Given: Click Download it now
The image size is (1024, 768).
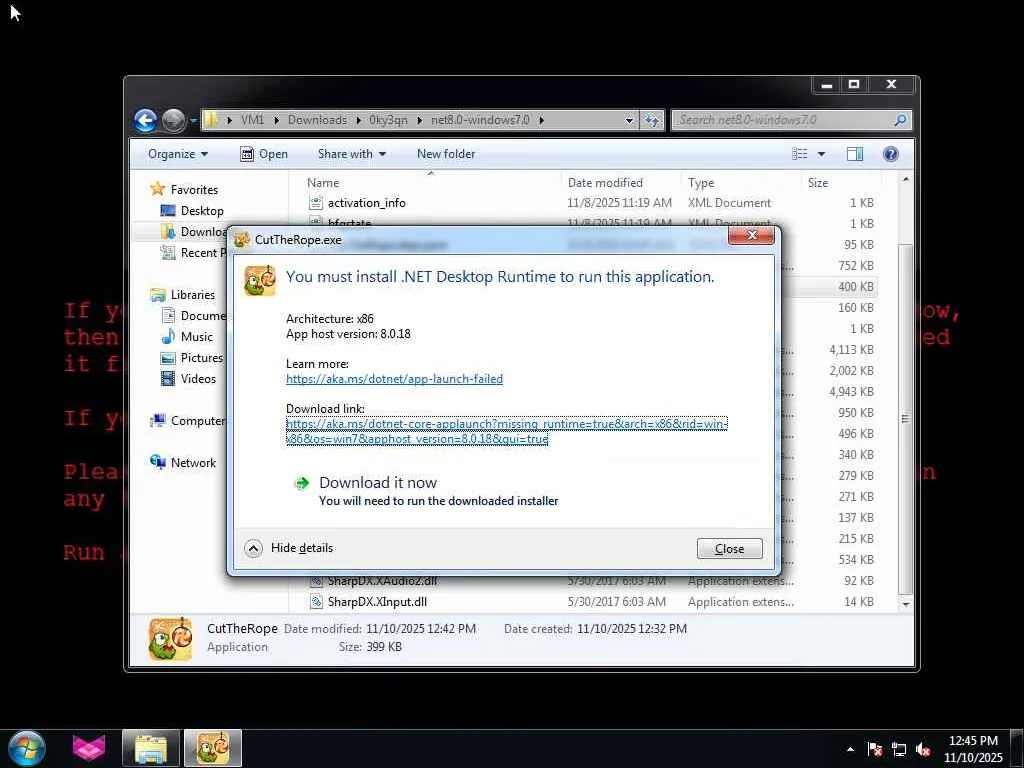Looking at the screenshot, I should tap(377, 483).
